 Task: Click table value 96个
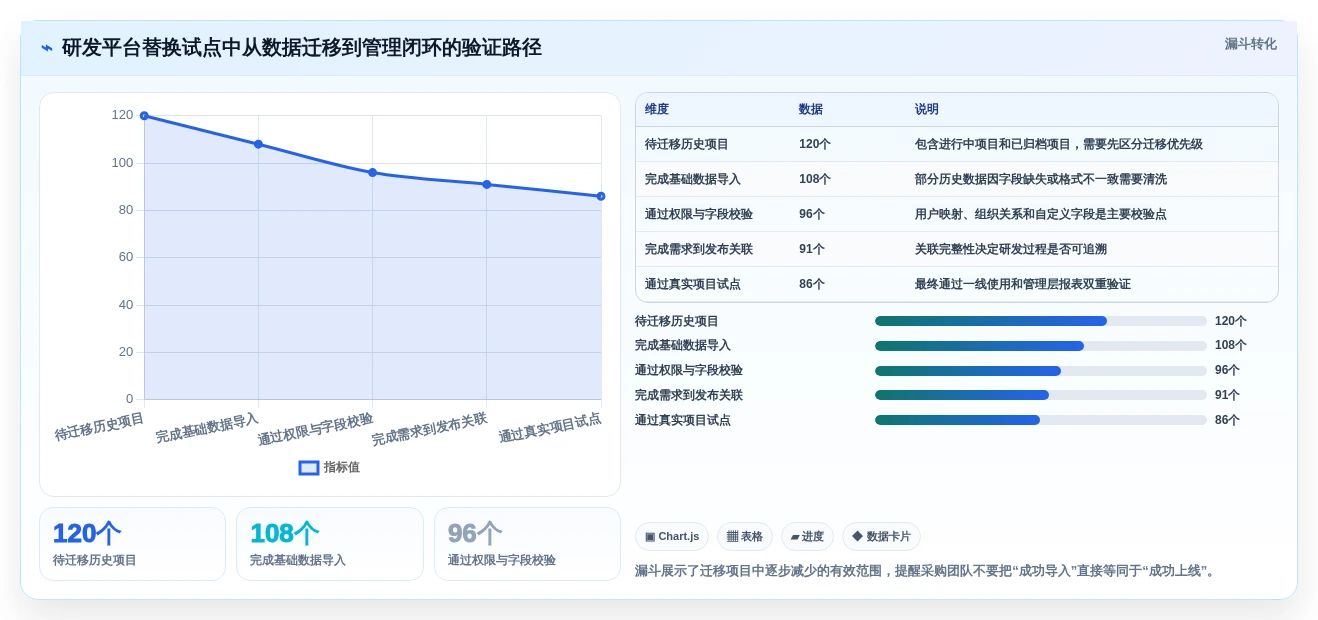(x=812, y=214)
